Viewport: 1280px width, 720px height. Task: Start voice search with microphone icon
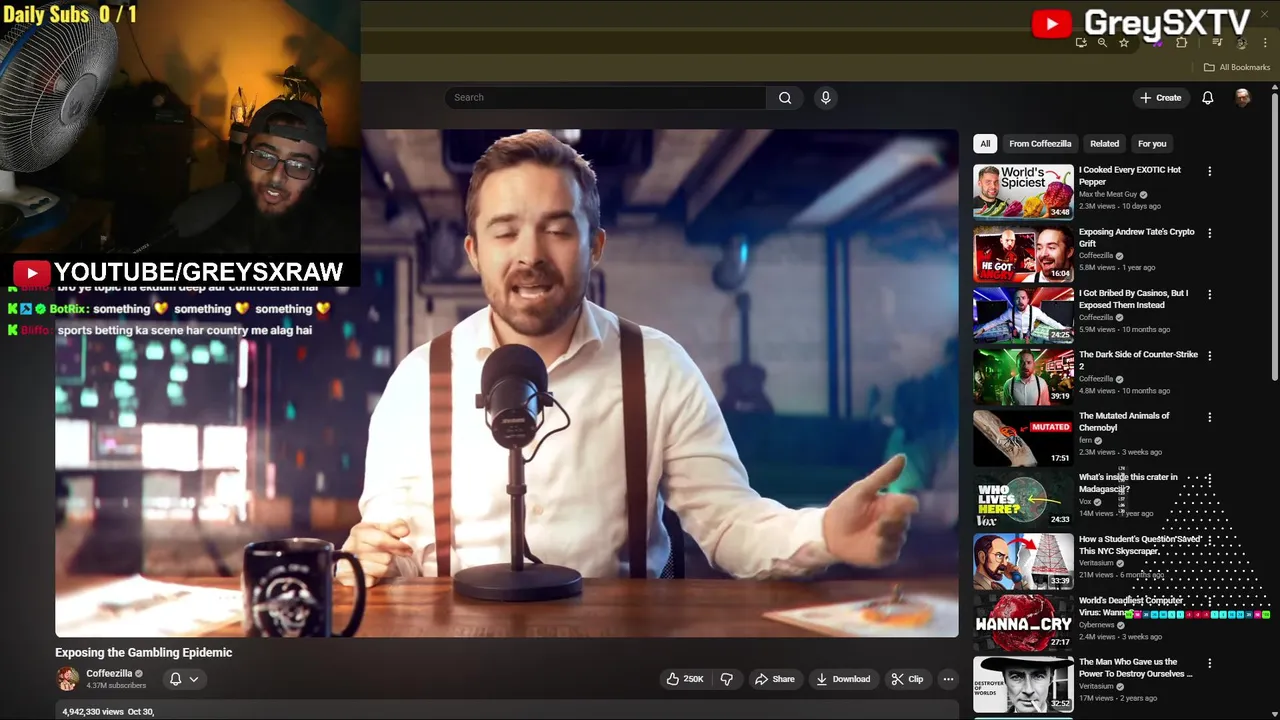coord(825,98)
